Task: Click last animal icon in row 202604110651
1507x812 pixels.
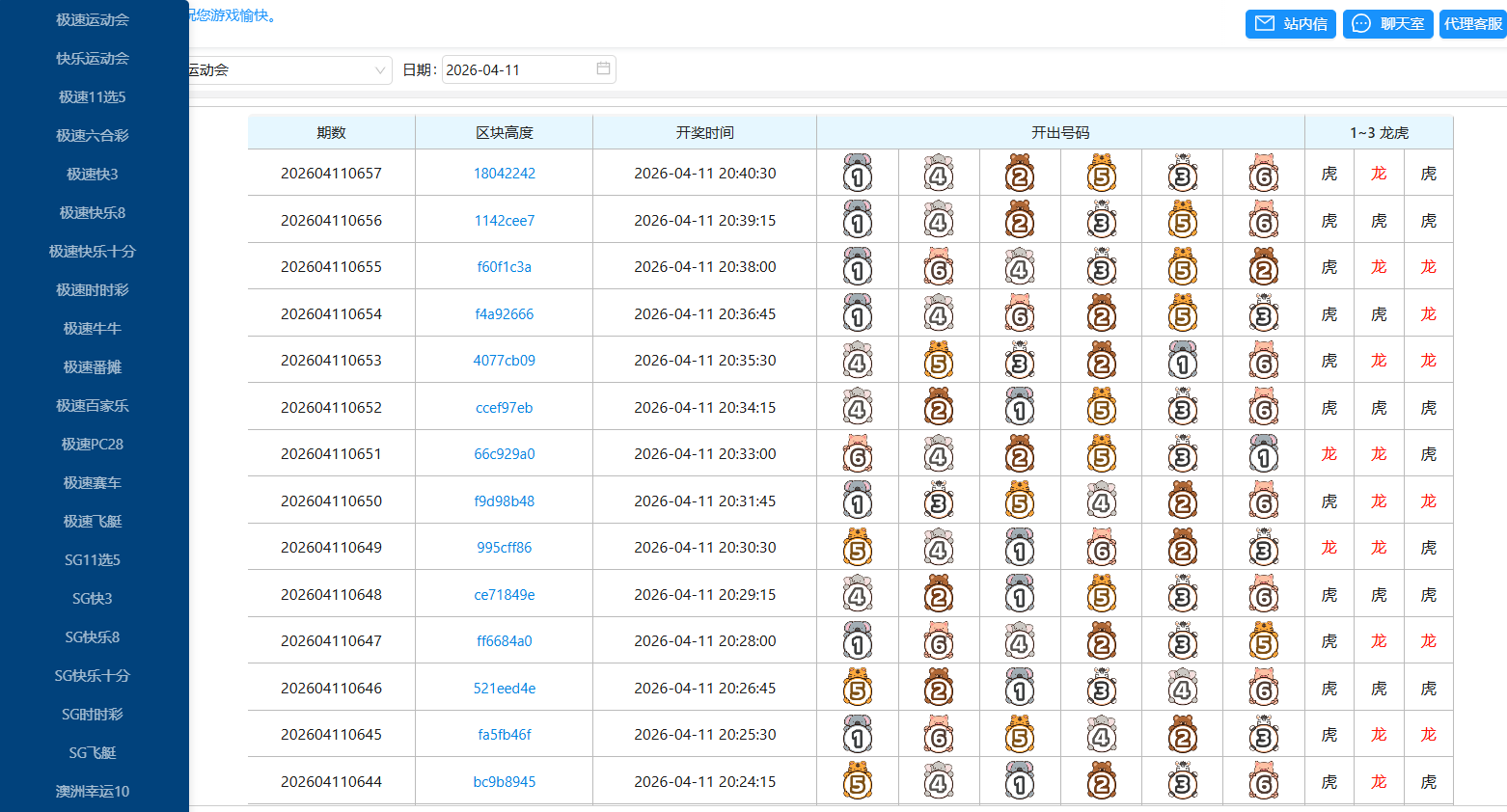Action: click(1263, 454)
